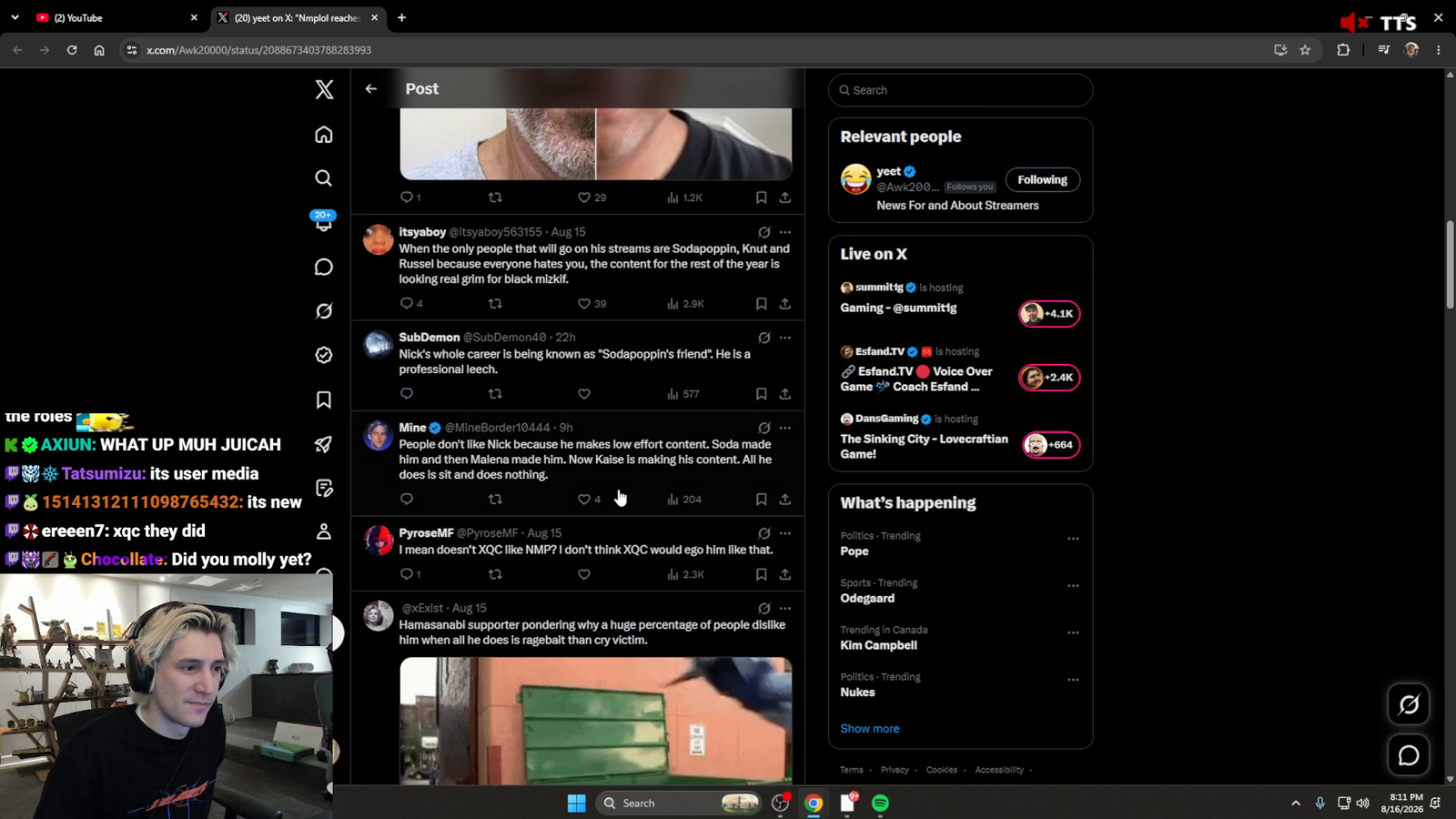Open the Accessibility footer link

(x=999, y=770)
